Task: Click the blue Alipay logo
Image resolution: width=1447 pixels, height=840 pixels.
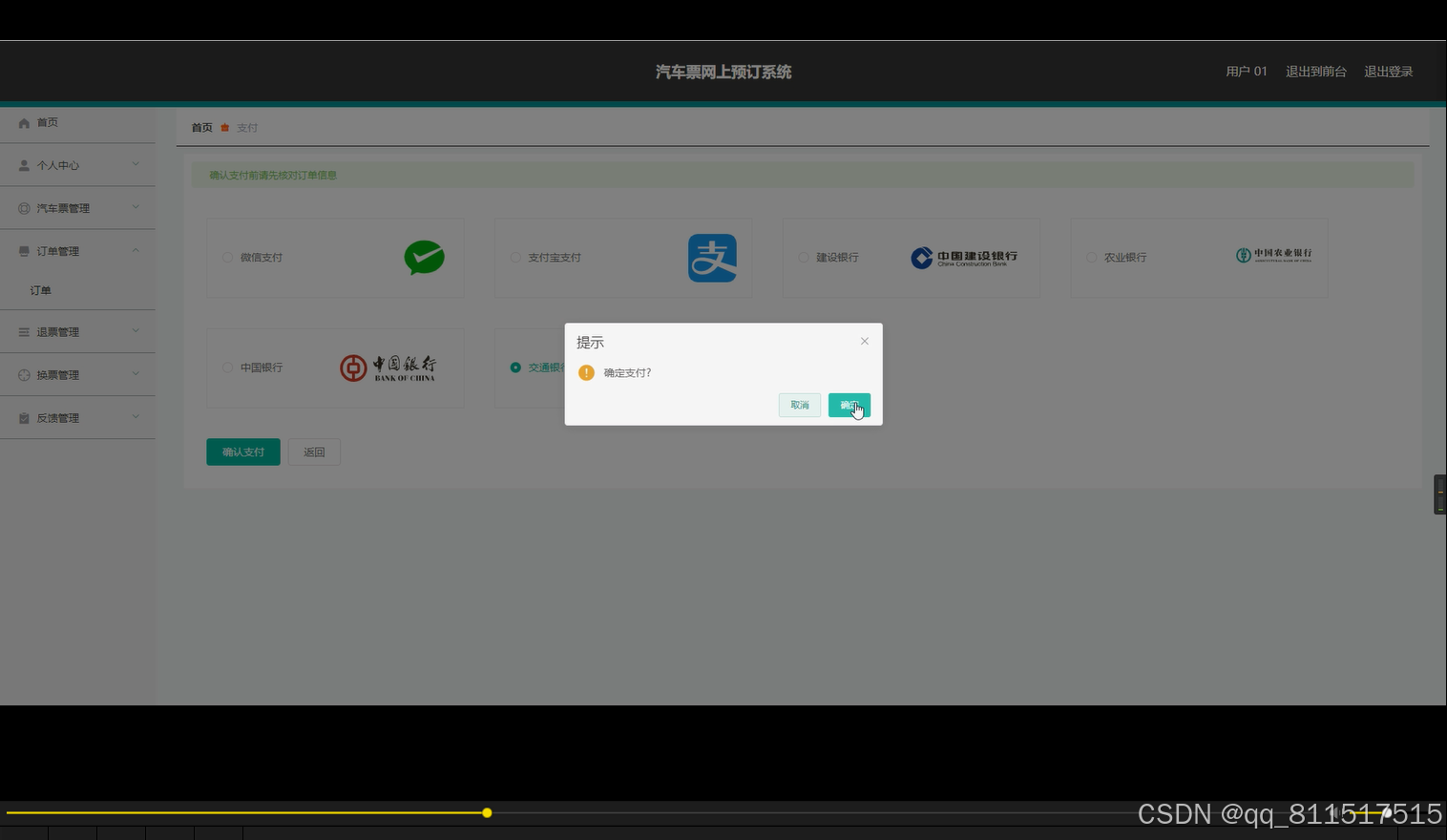Action: click(712, 258)
